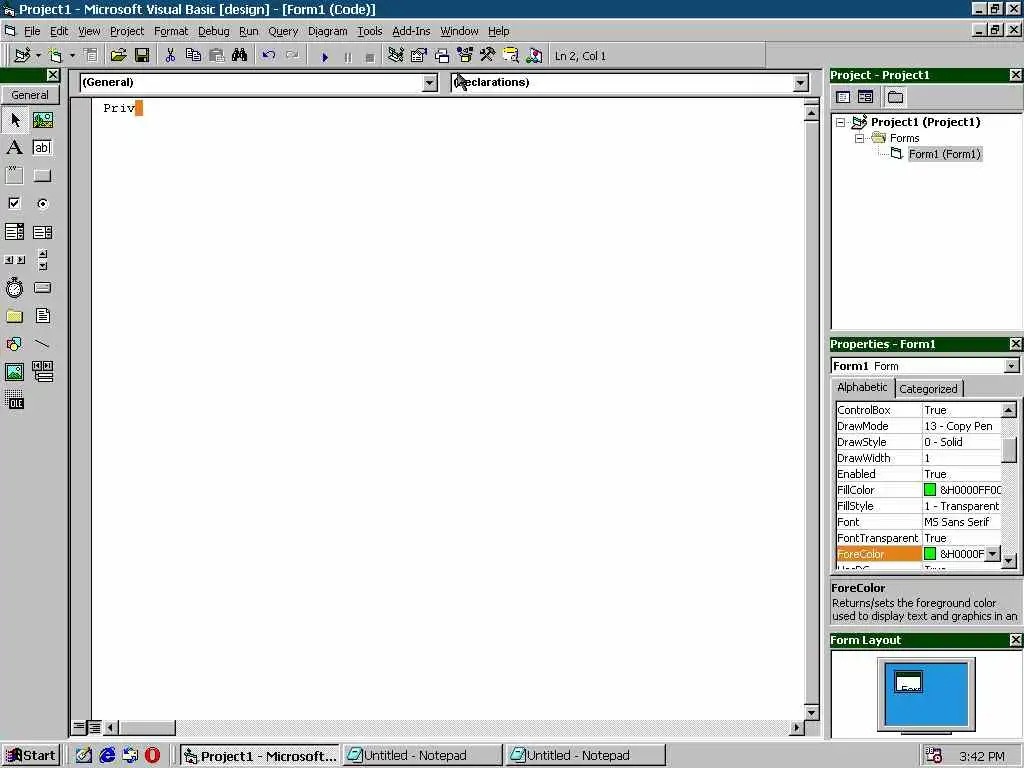Click the Project1 - Microsoft taskbar button
This screenshot has height=768, width=1024.
[x=260, y=756]
